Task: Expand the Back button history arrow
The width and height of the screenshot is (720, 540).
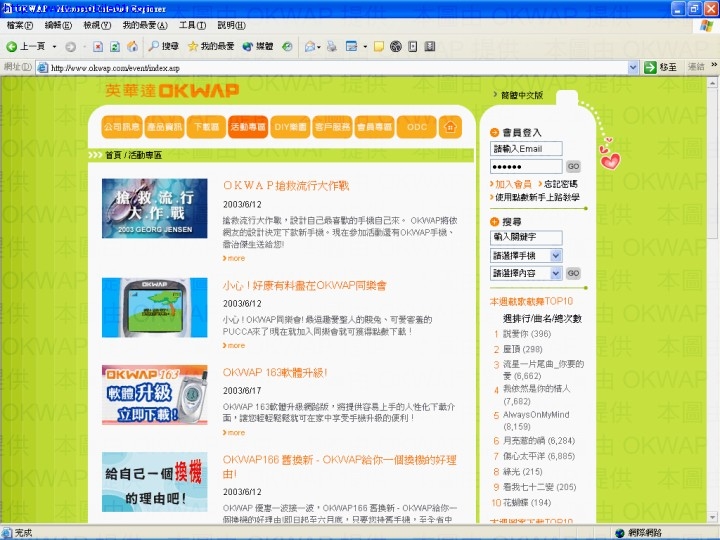Action: (54, 46)
